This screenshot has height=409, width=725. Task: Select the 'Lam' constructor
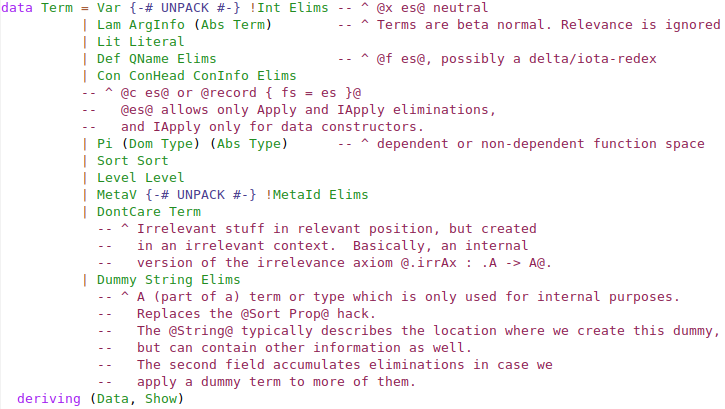(x=109, y=25)
